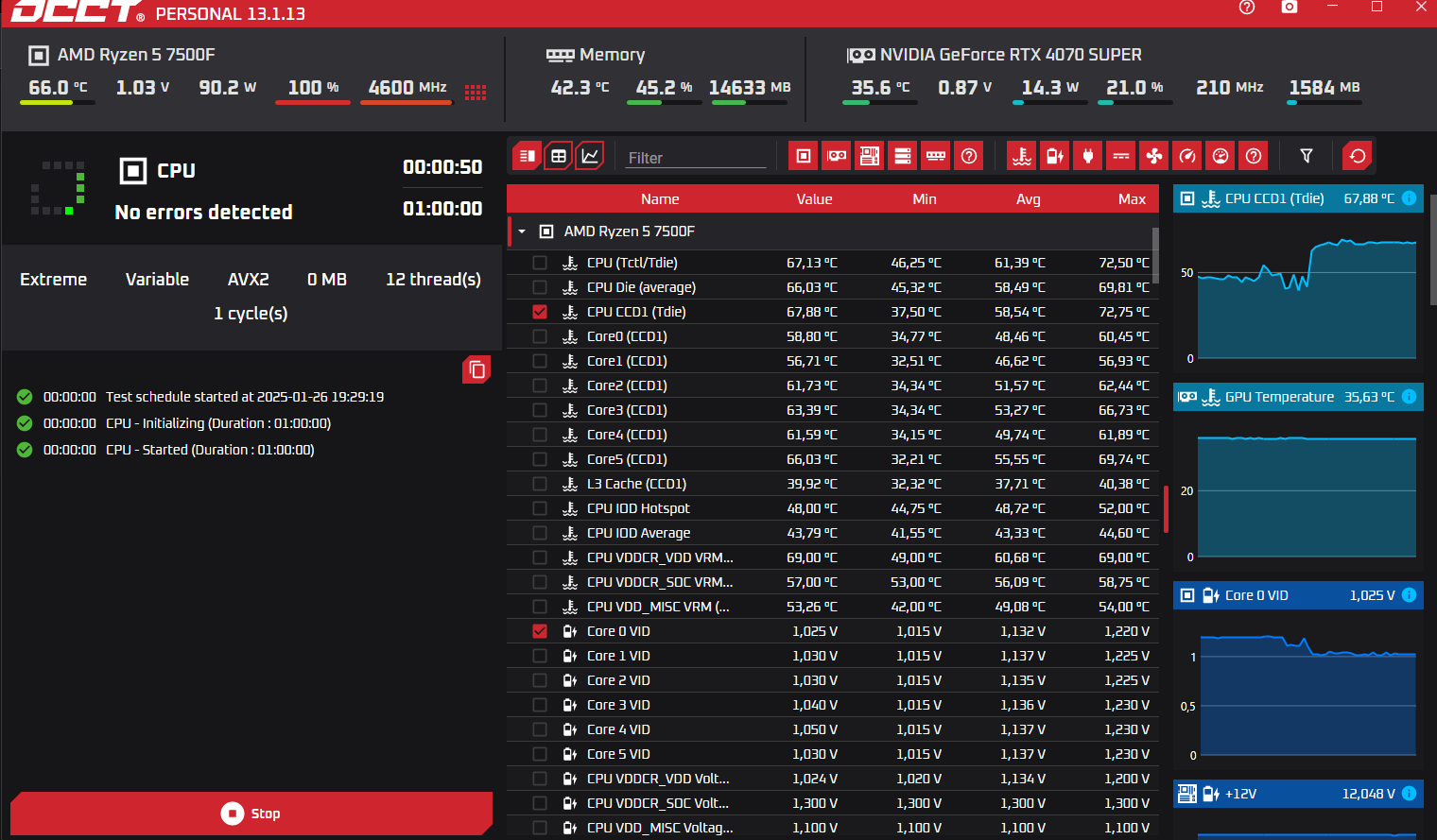This screenshot has width=1437, height=840.
Task: Click the Memory 14633 MB readout
Action: pyautogui.click(x=750, y=88)
